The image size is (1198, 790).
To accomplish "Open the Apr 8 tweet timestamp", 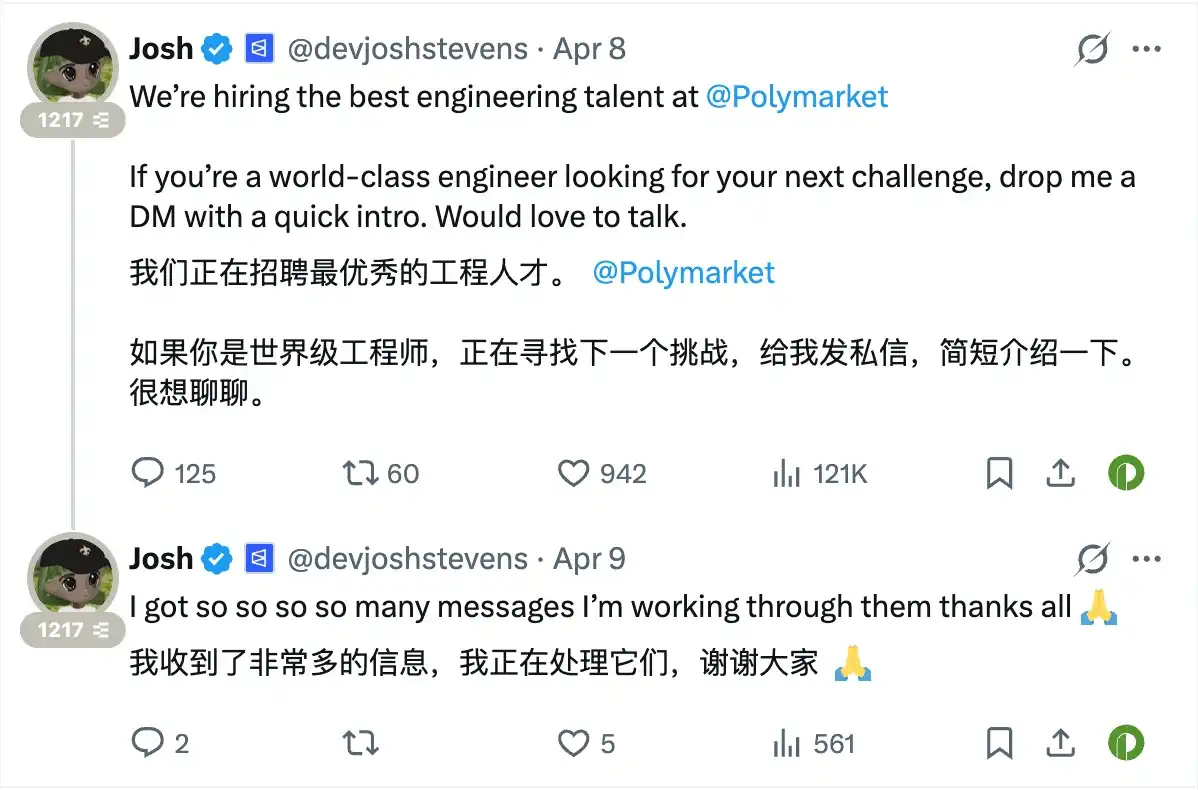I will 589,48.
